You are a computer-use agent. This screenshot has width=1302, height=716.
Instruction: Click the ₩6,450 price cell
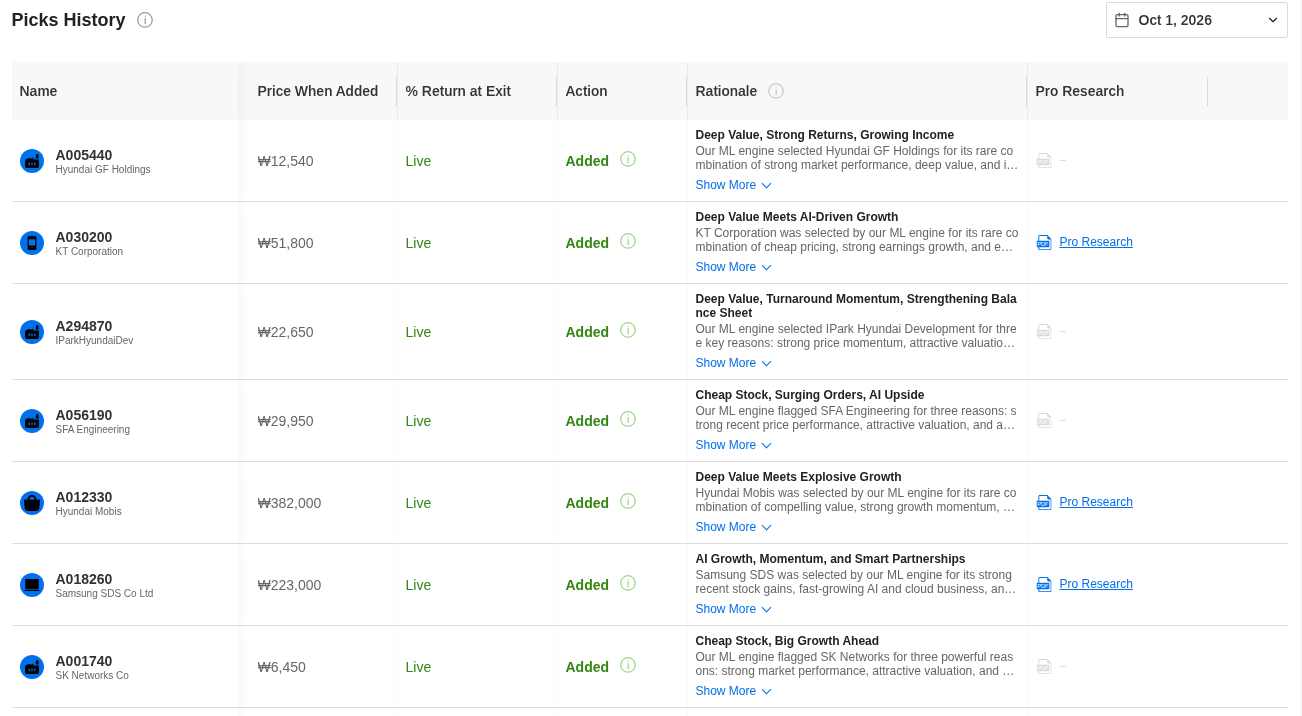click(x=281, y=667)
